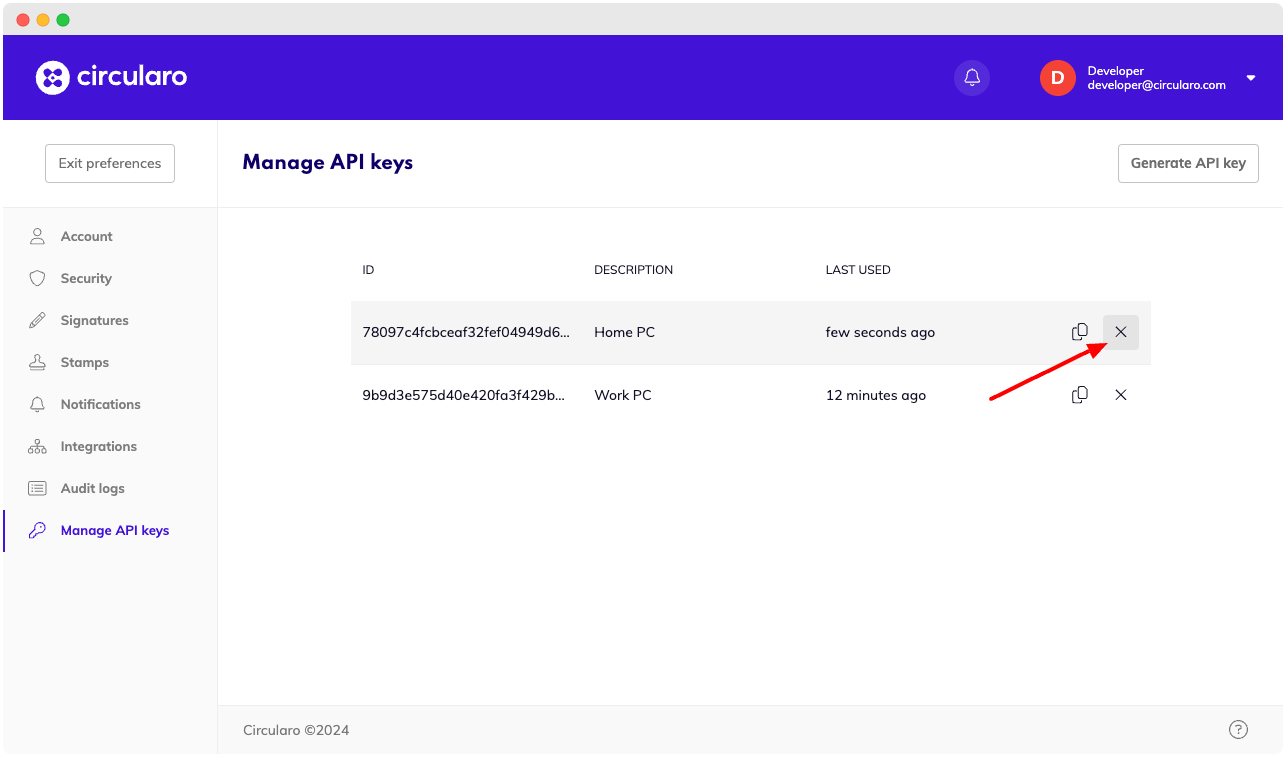Open the Developer avatar menu
Screen dimensions: 1286x757
1057,77
